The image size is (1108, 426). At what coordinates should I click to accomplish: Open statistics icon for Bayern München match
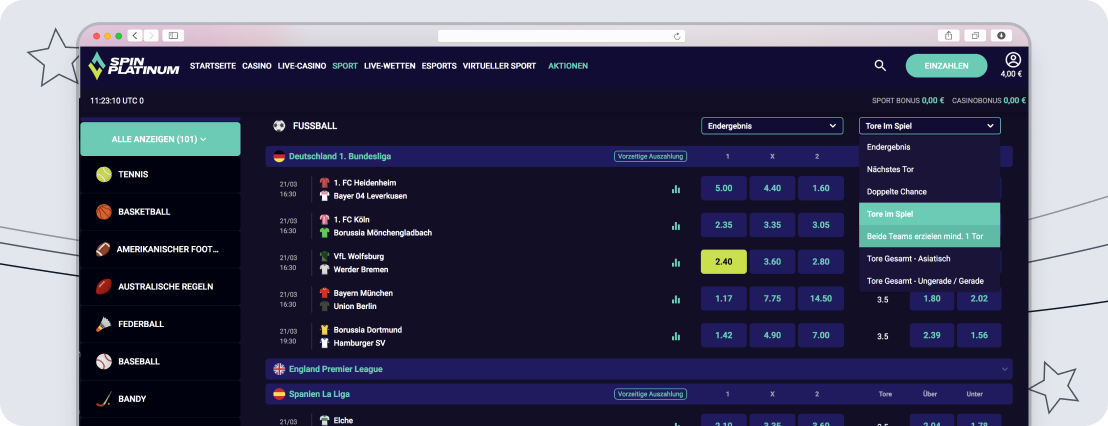[676, 299]
